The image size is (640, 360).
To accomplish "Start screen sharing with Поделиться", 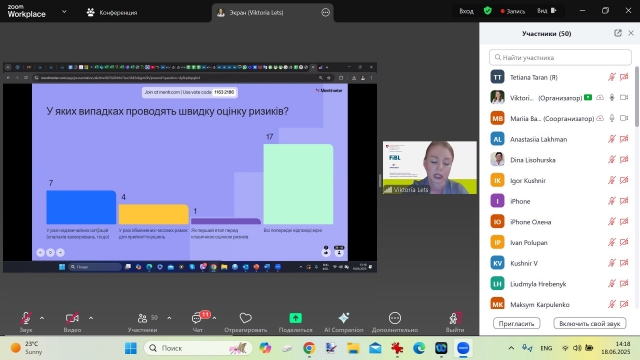I will point(296,322).
